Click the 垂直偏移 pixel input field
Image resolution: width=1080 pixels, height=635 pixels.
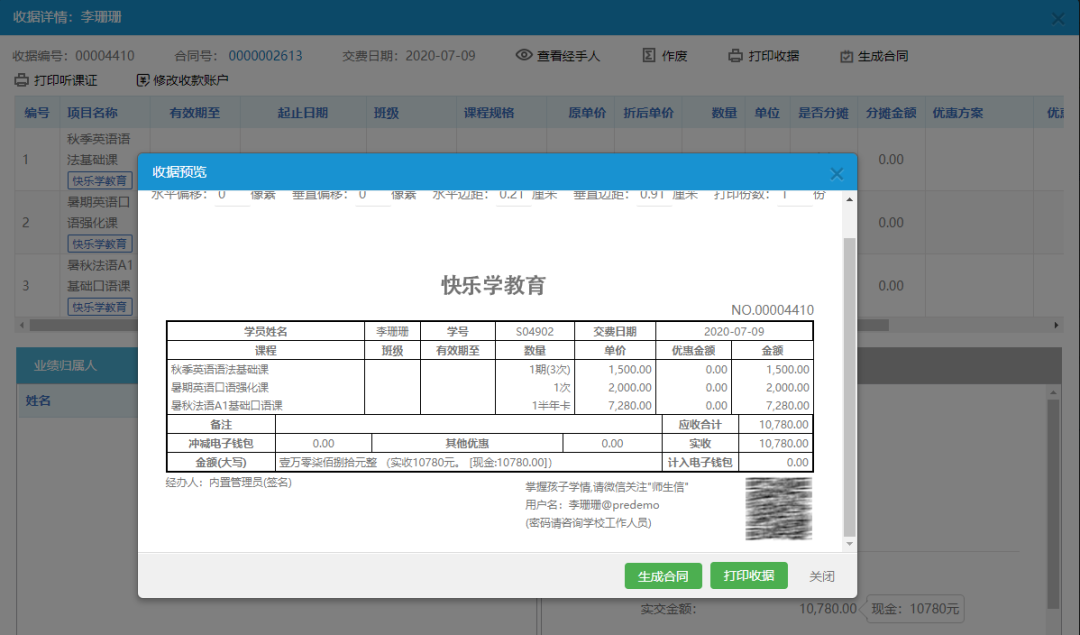[372, 195]
